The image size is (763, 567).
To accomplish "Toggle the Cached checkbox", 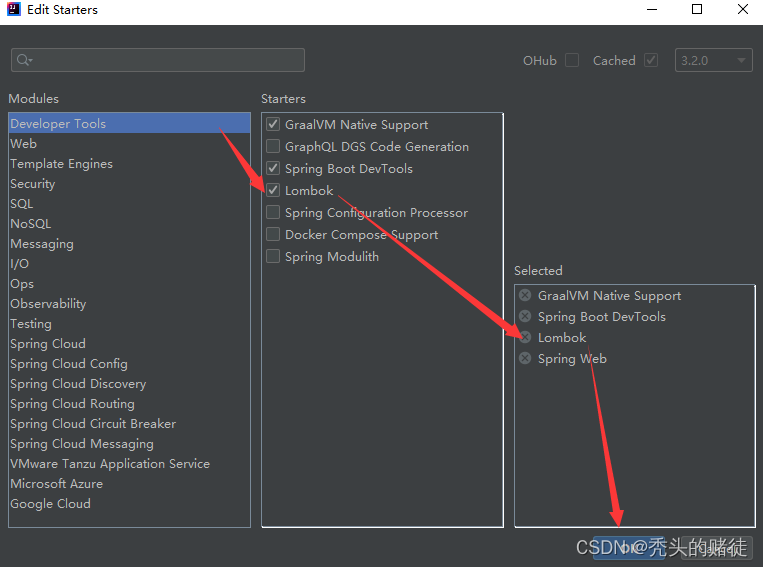I will coord(651,60).
